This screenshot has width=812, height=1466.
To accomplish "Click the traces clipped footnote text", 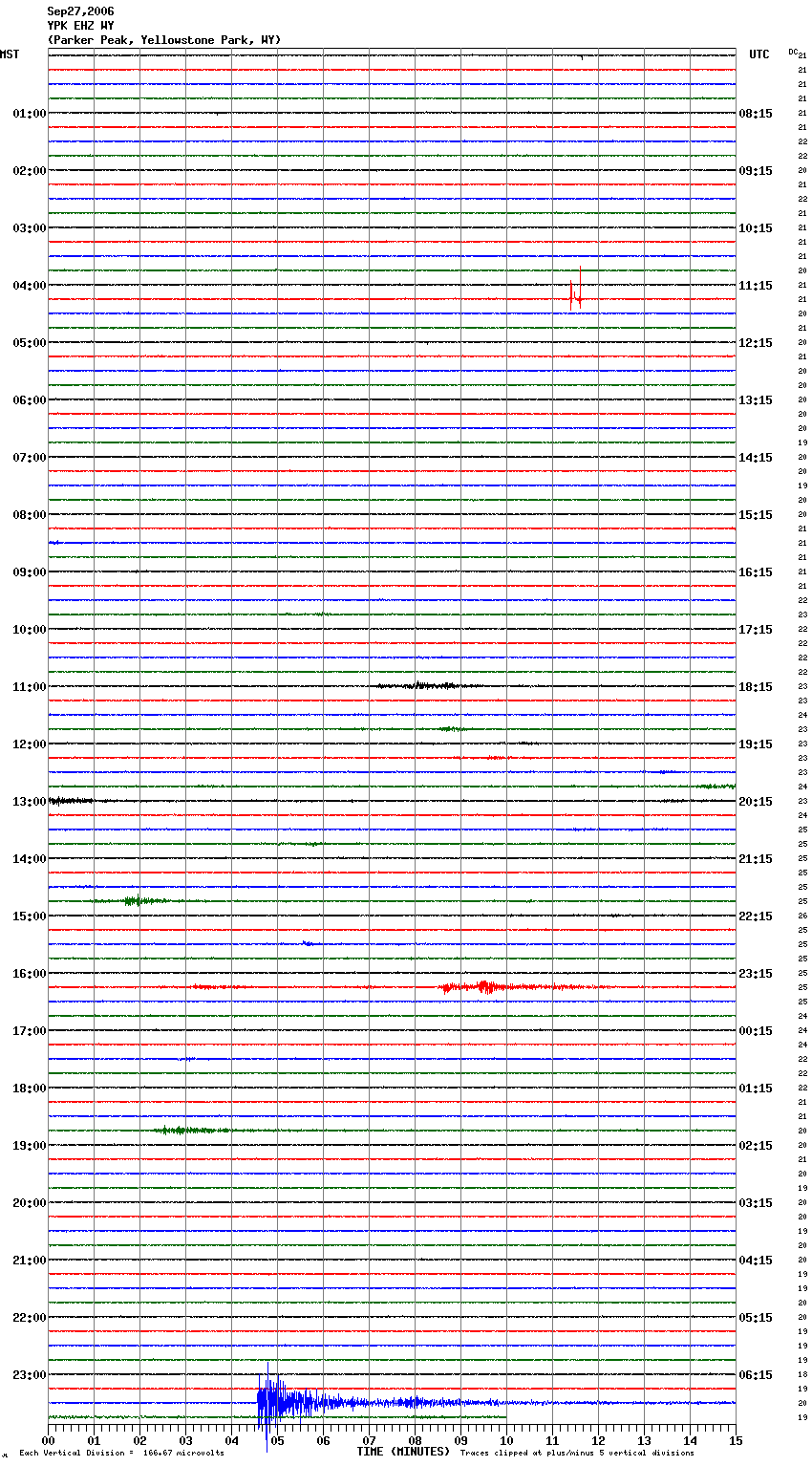I will [x=577, y=1454].
